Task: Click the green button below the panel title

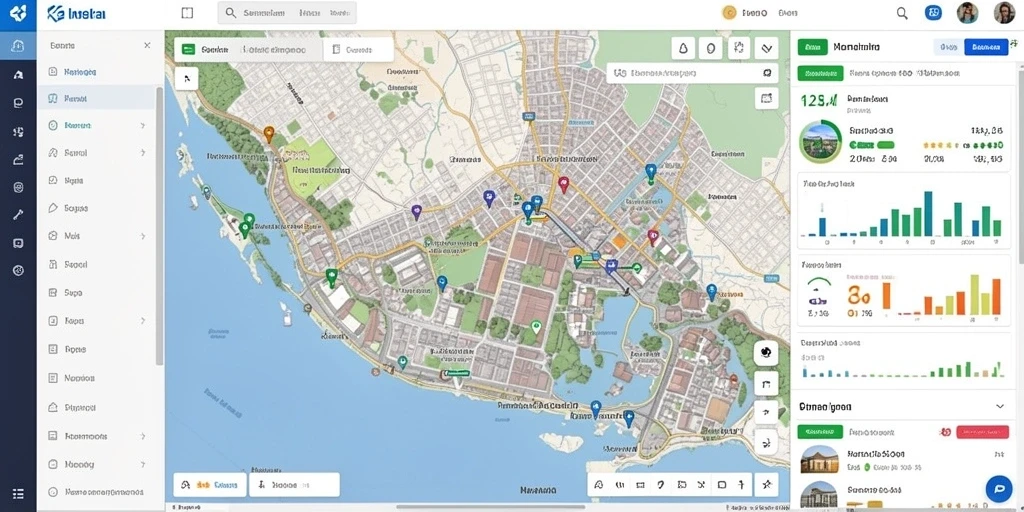Action: [820, 73]
